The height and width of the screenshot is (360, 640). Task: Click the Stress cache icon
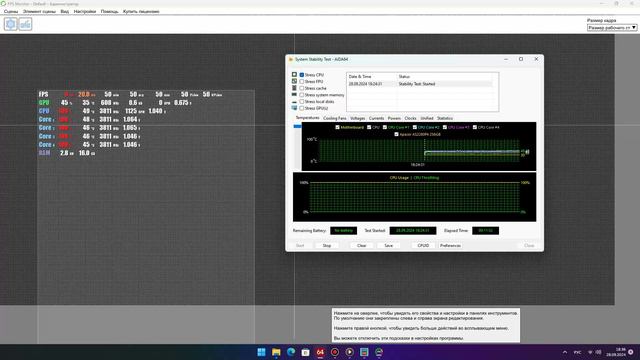click(294, 88)
